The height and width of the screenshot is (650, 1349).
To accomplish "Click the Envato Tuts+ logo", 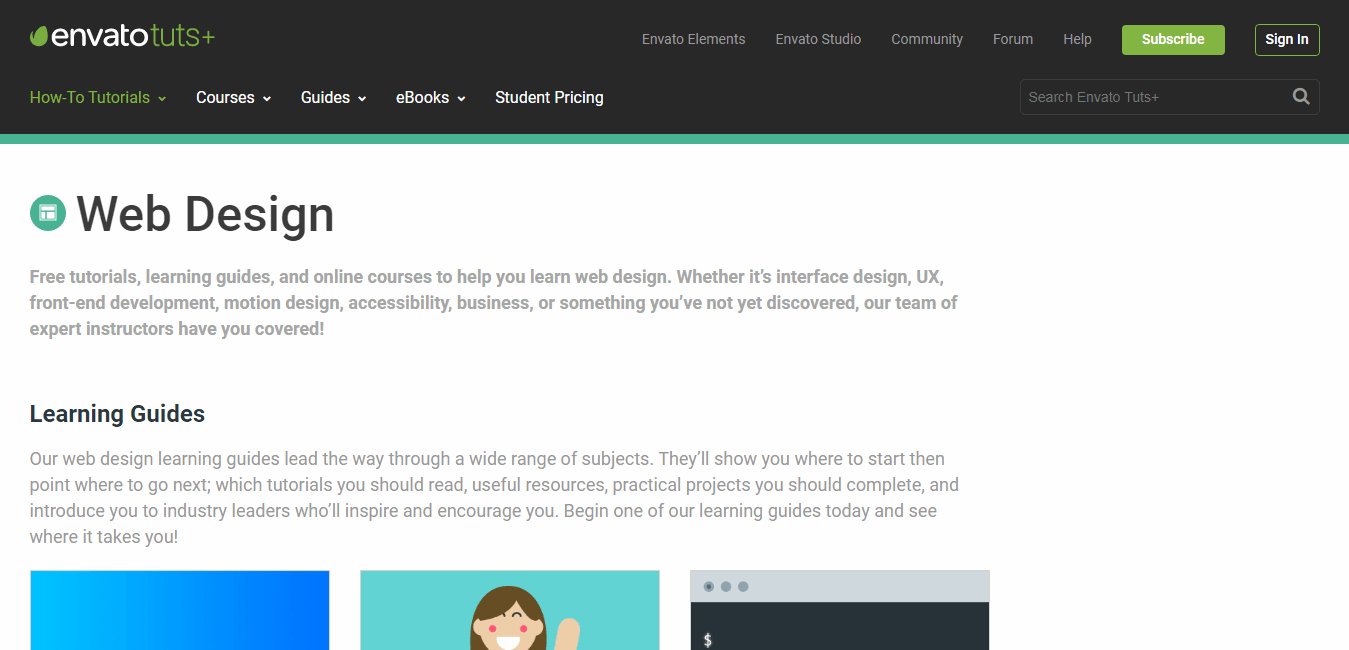I will click(122, 38).
